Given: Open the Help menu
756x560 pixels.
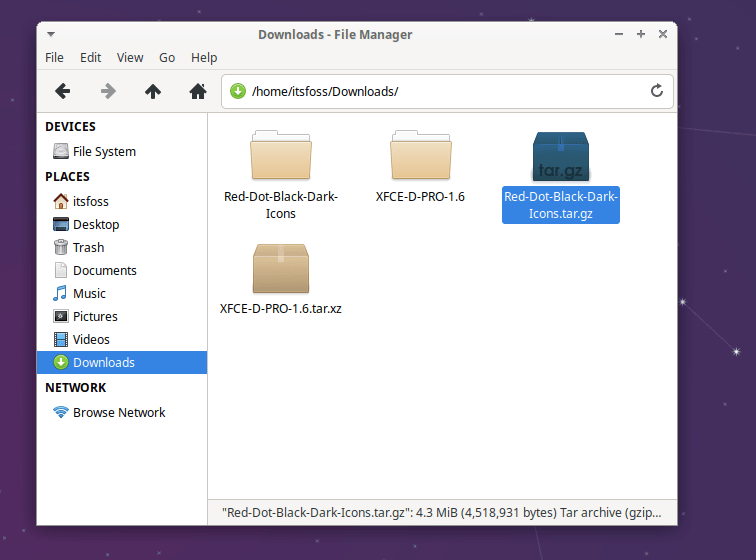Looking at the screenshot, I should (x=204, y=58).
